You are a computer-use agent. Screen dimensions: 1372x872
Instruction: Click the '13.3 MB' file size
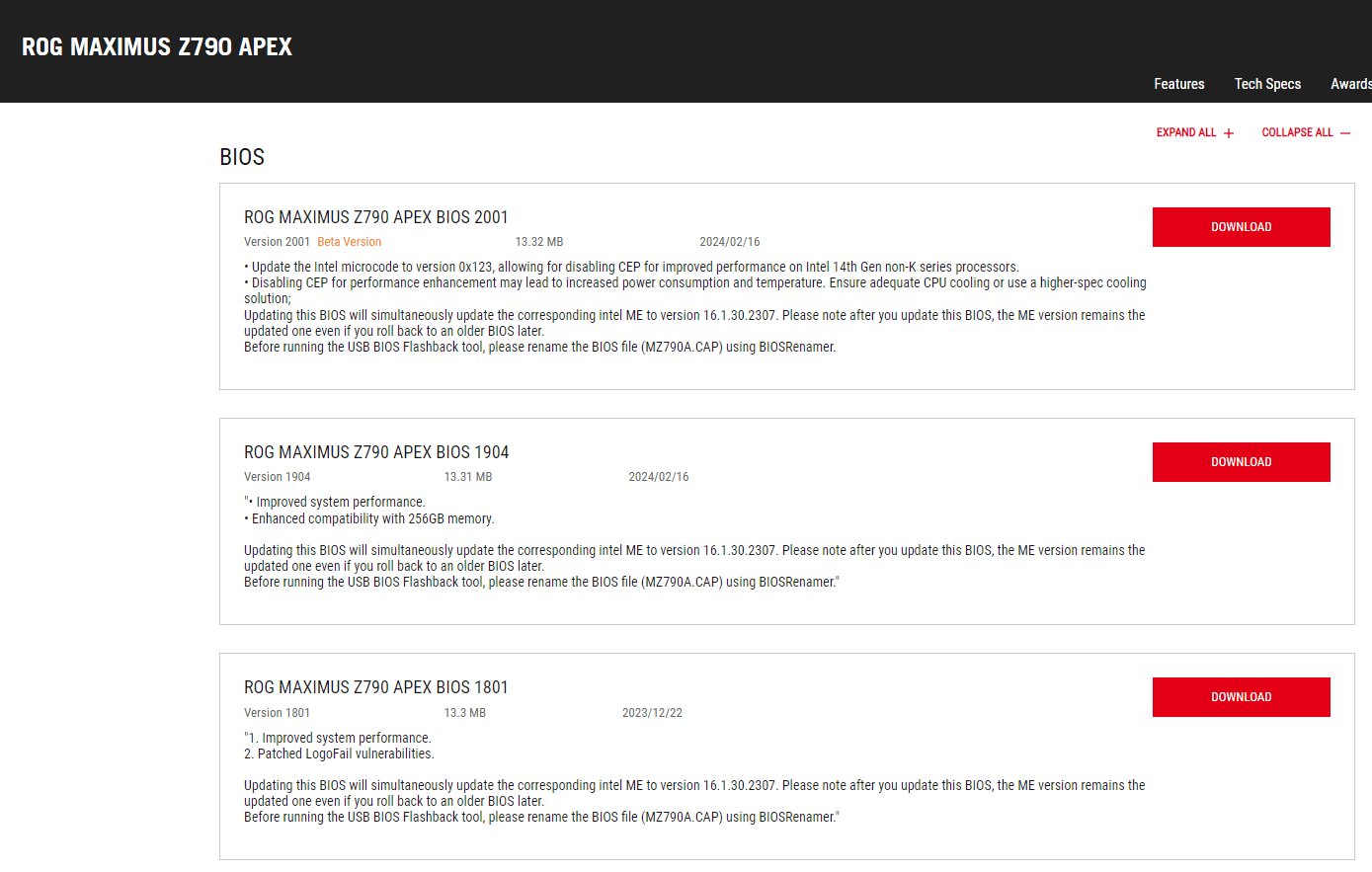[x=465, y=713]
